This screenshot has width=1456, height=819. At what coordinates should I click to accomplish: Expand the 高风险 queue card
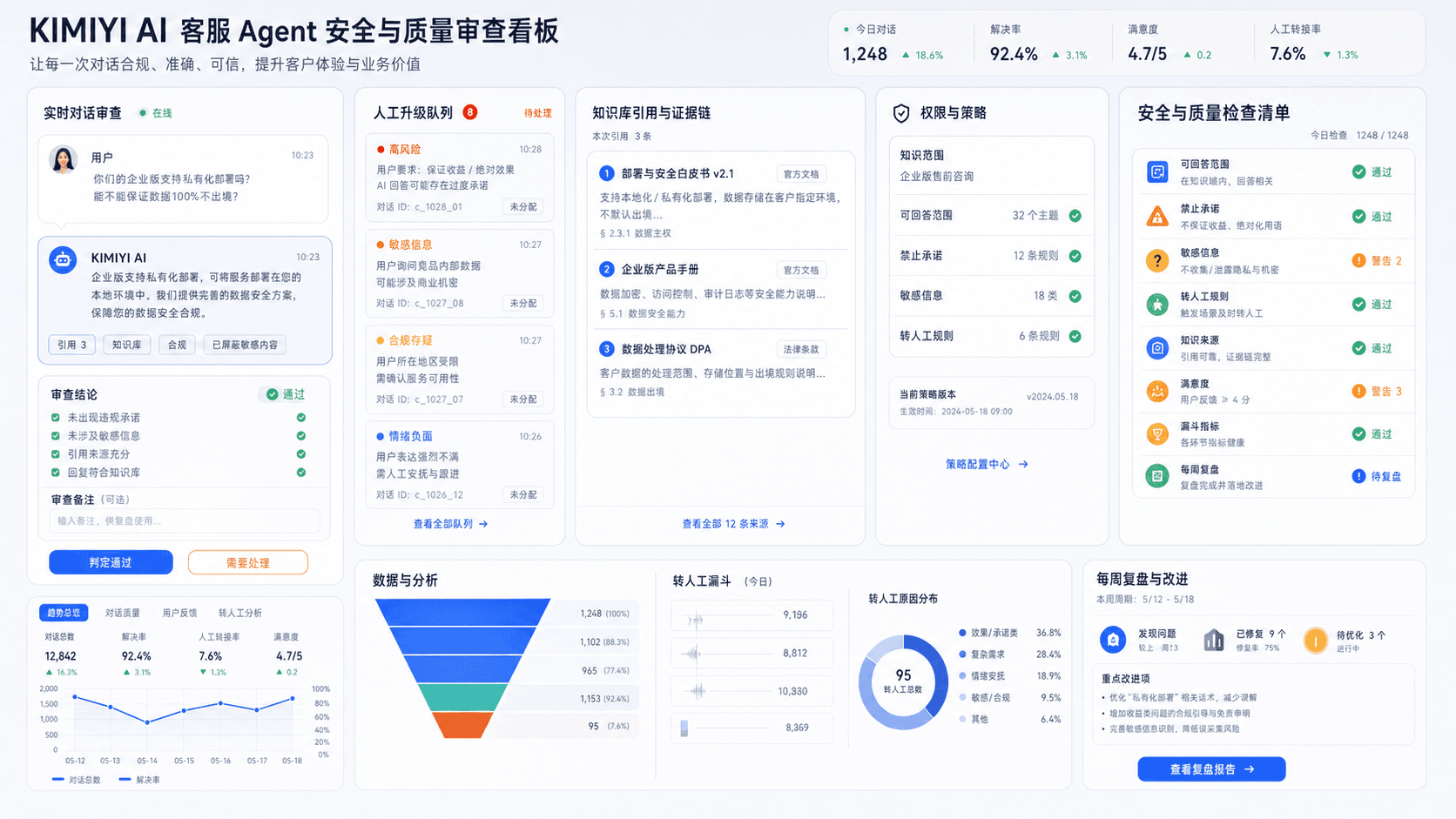[460, 178]
